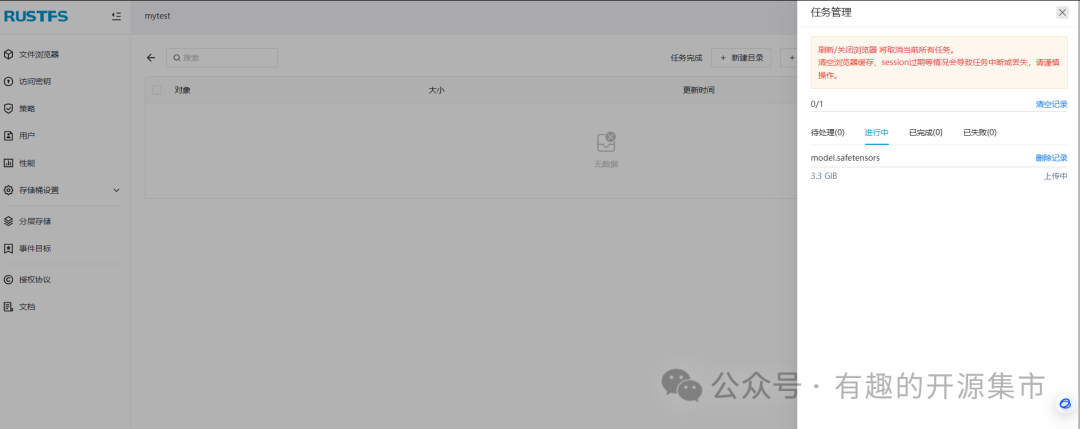Click the 无数据 empty-state icon
Image resolution: width=1080 pixels, height=429 pixels.
click(x=605, y=142)
